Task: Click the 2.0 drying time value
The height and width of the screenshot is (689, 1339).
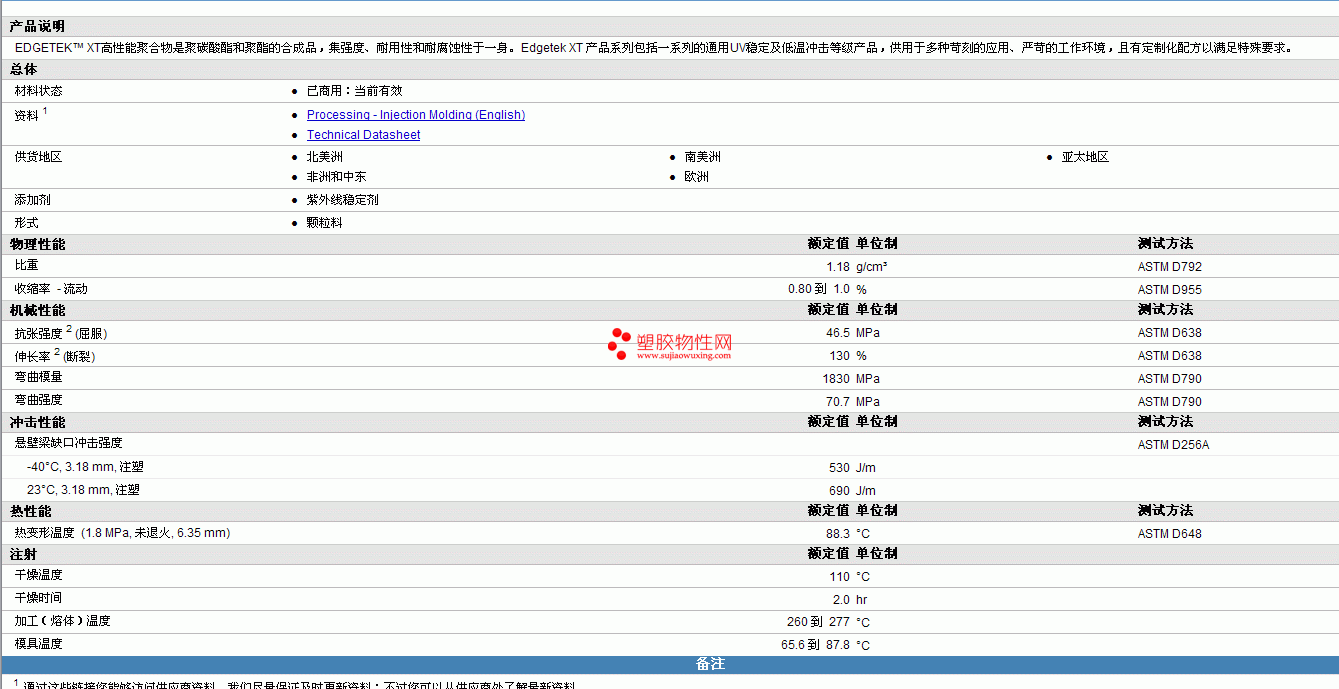Action: click(841, 600)
